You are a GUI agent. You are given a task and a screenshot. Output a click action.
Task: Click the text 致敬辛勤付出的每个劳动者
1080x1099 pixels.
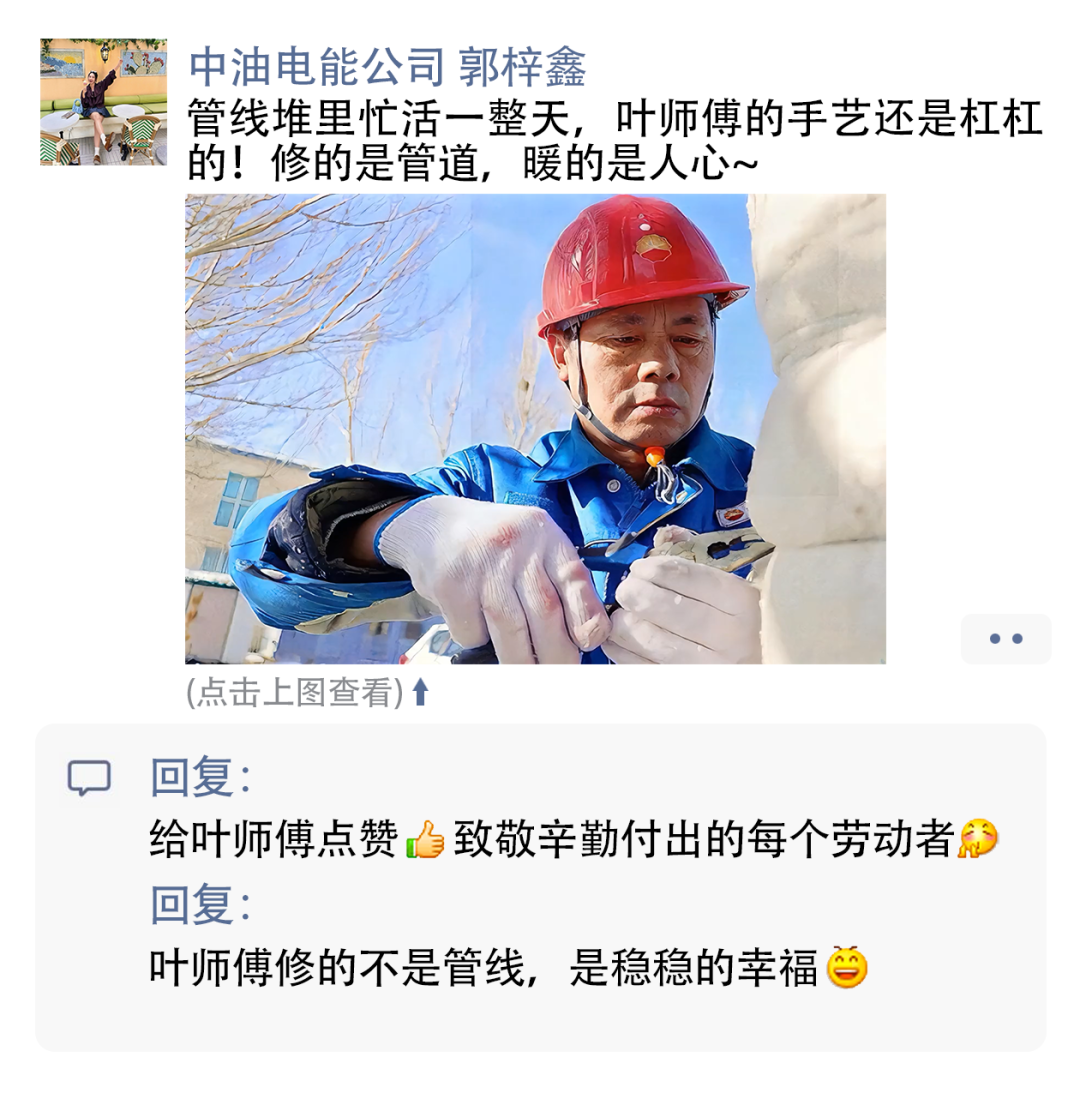(704, 839)
